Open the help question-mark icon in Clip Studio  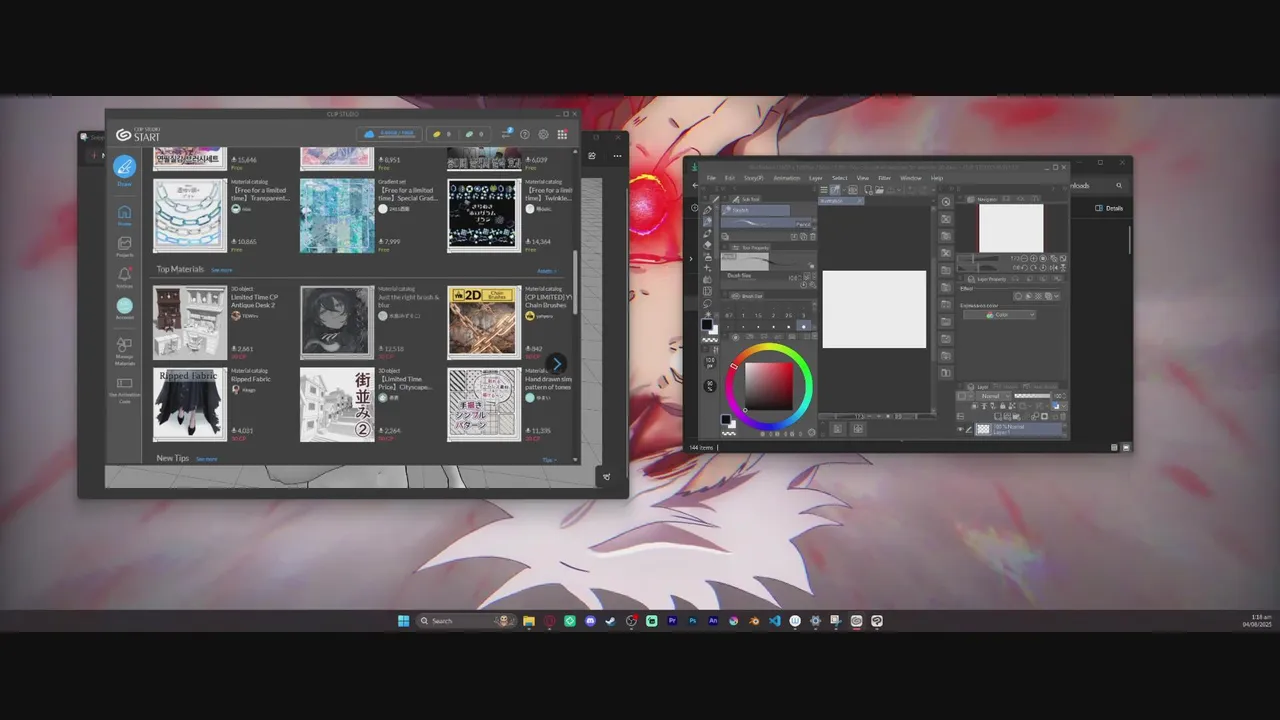pyautogui.click(x=525, y=134)
